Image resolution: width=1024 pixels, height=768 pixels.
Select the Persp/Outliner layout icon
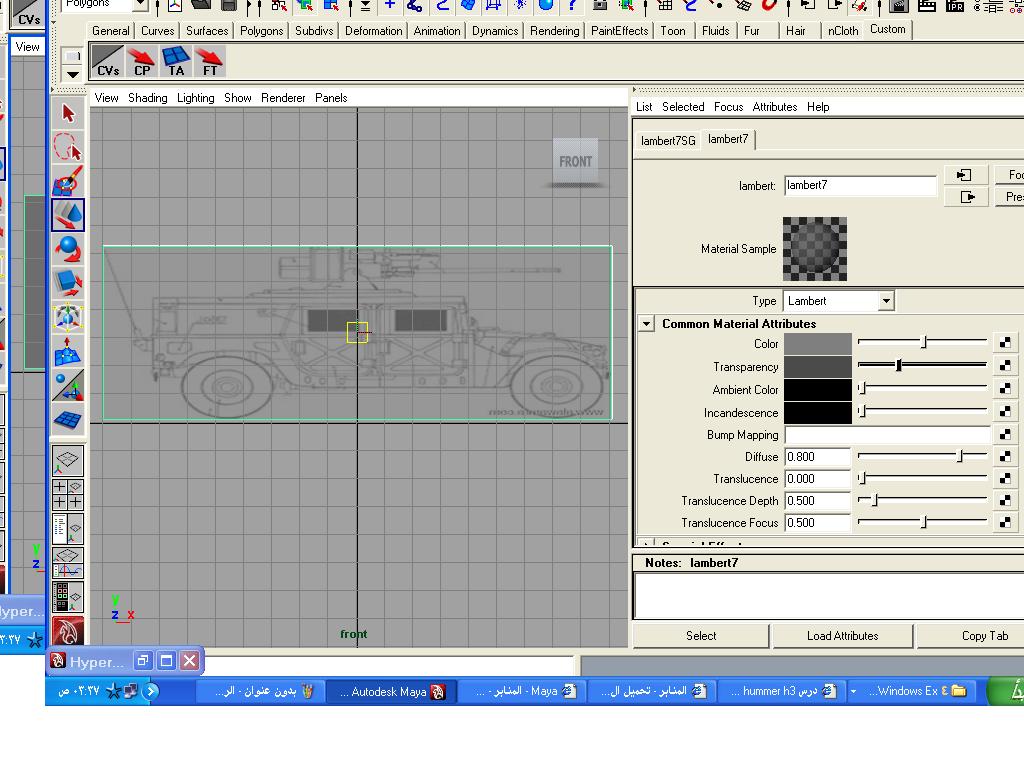pos(68,528)
